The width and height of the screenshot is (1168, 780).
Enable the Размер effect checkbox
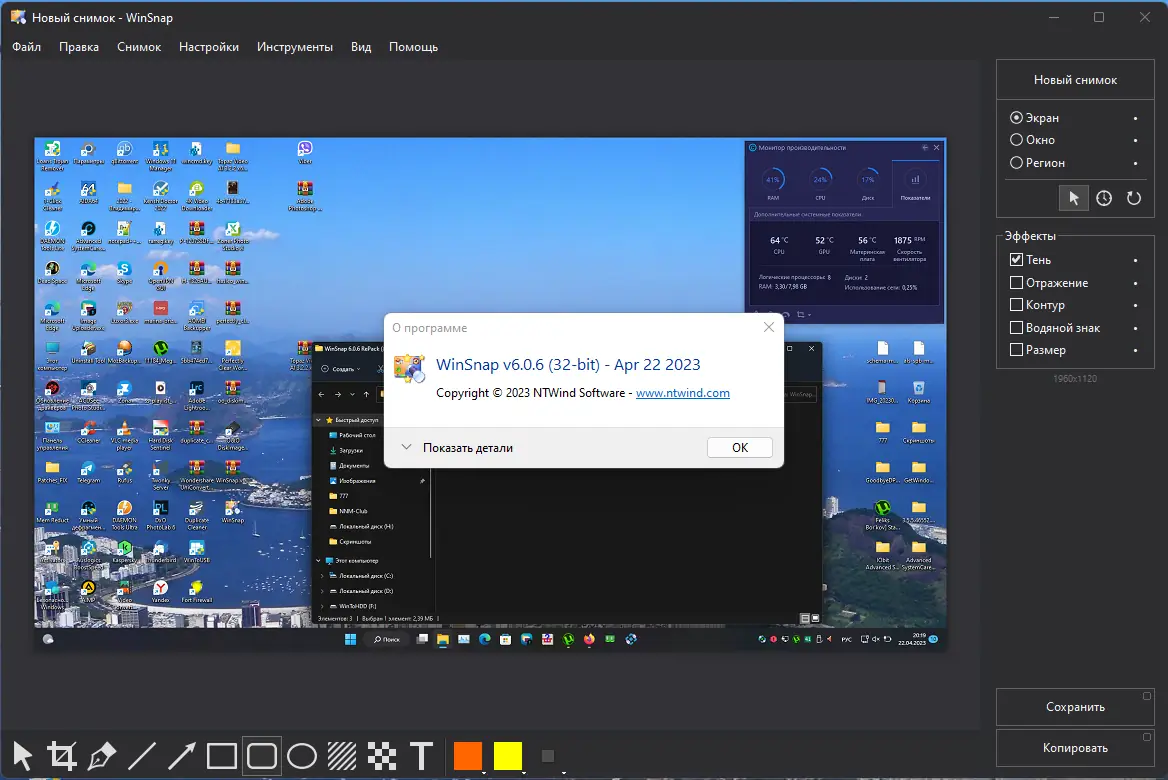(x=1016, y=350)
